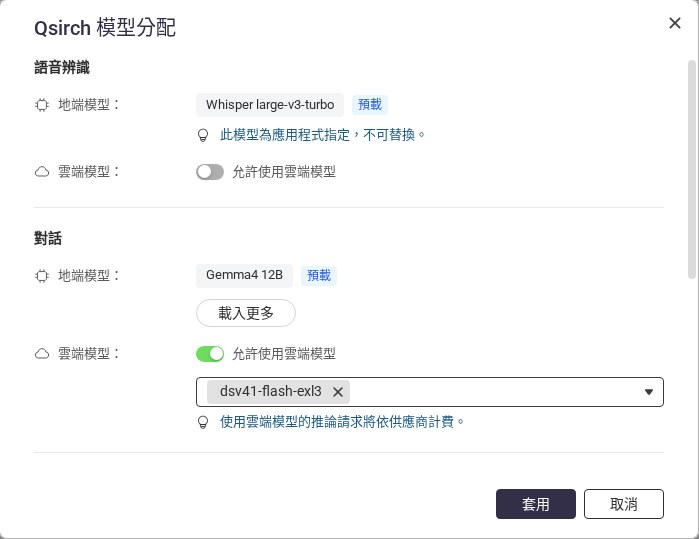Click the 預載 badge beside Whisper large-v3-turbo
This screenshot has height=539, width=699.
(x=370, y=105)
